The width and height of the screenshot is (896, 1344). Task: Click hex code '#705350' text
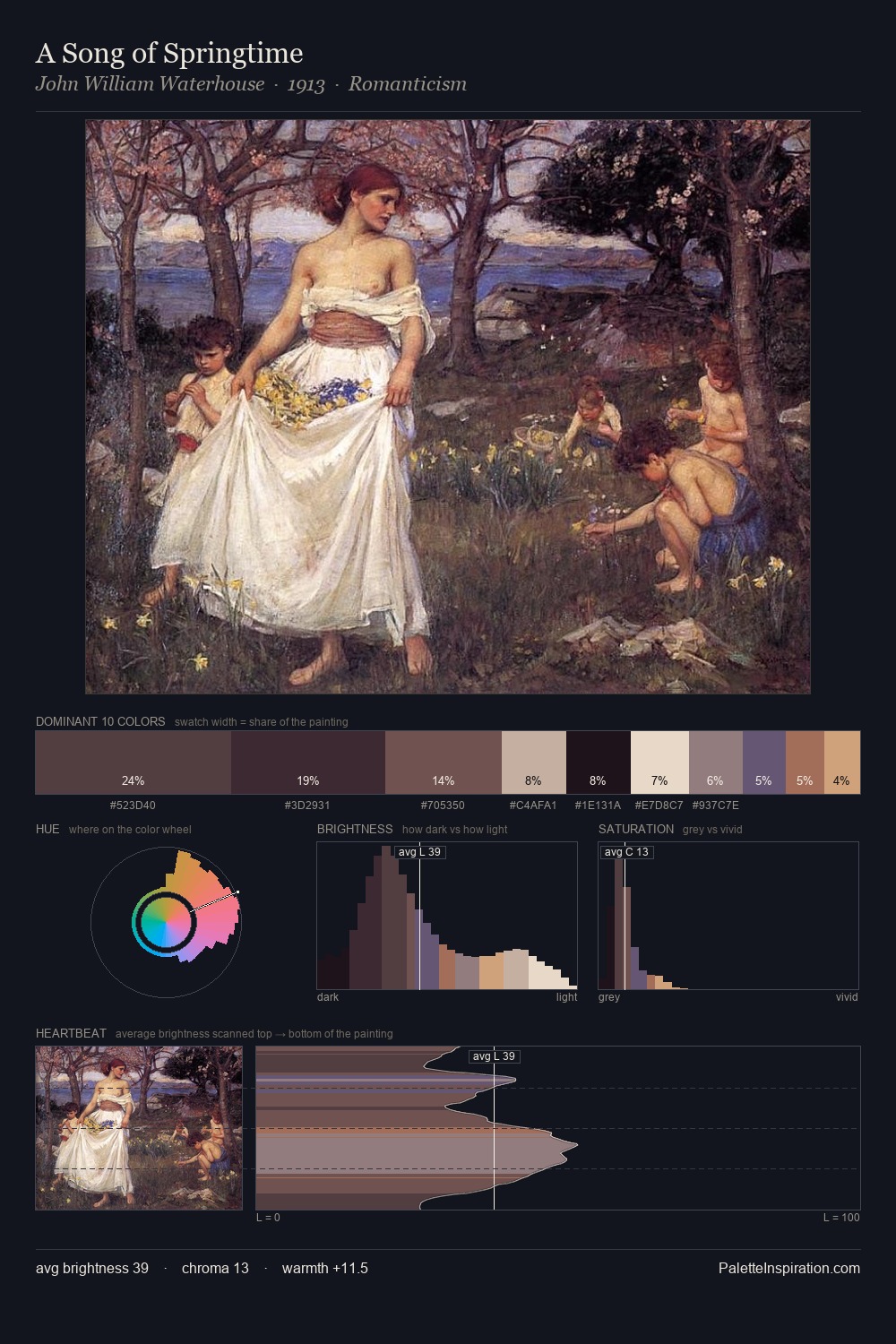click(x=443, y=806)
